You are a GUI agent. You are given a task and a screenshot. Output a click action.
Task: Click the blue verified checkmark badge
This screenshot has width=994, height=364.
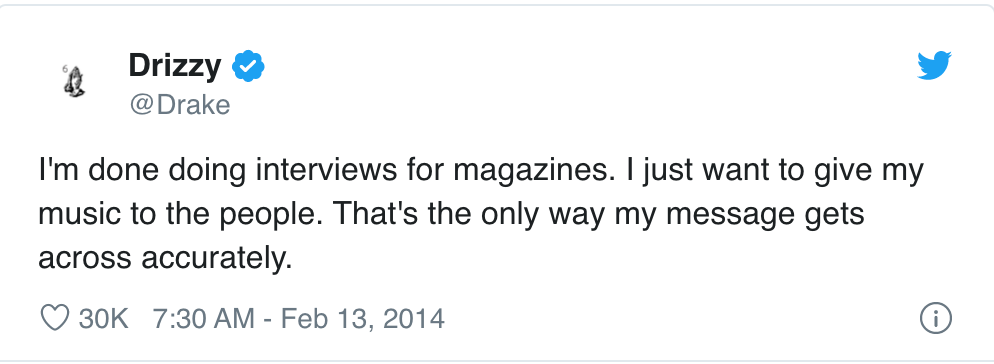248,66
